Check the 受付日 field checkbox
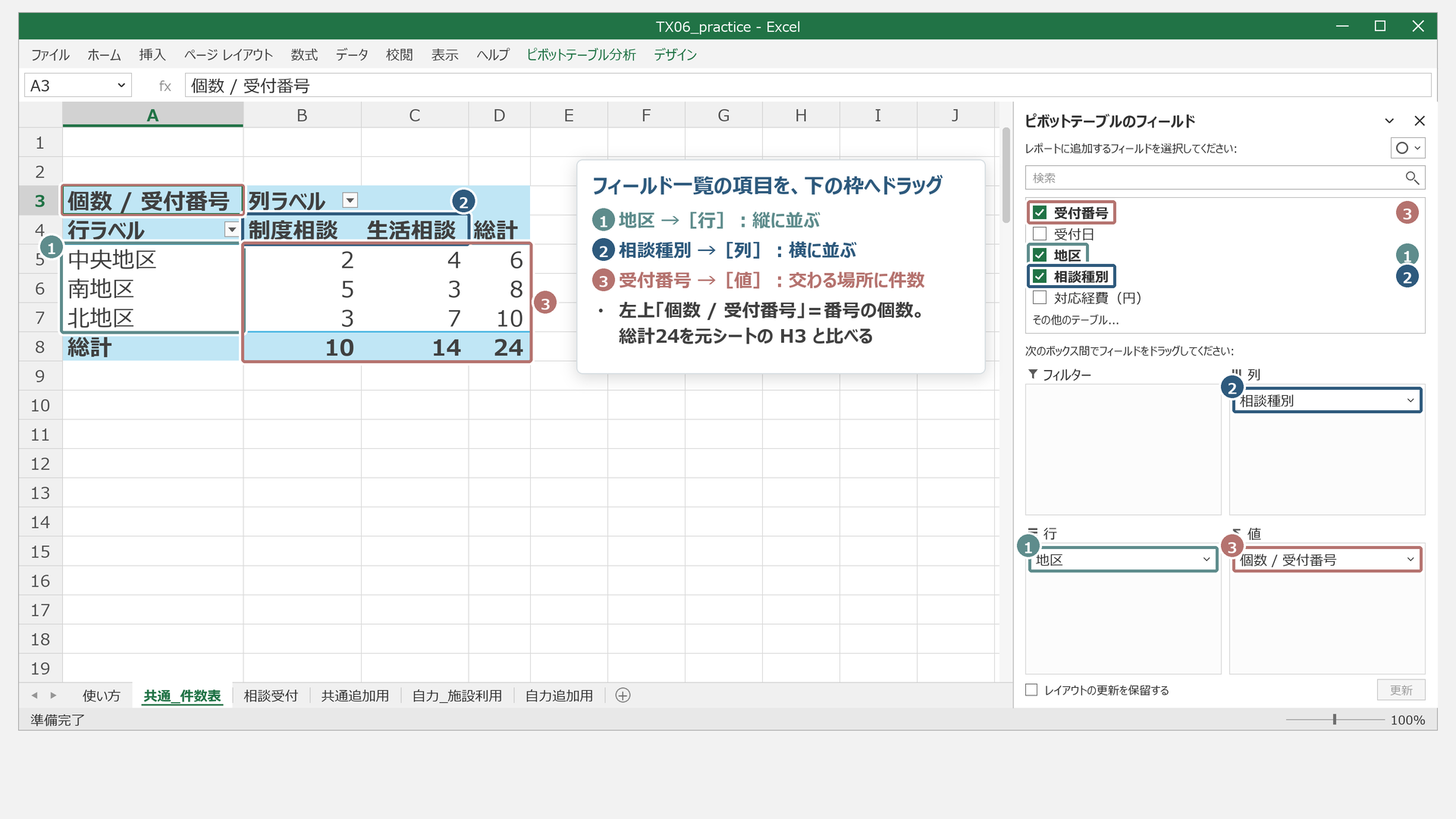 tap(1040, 234)
